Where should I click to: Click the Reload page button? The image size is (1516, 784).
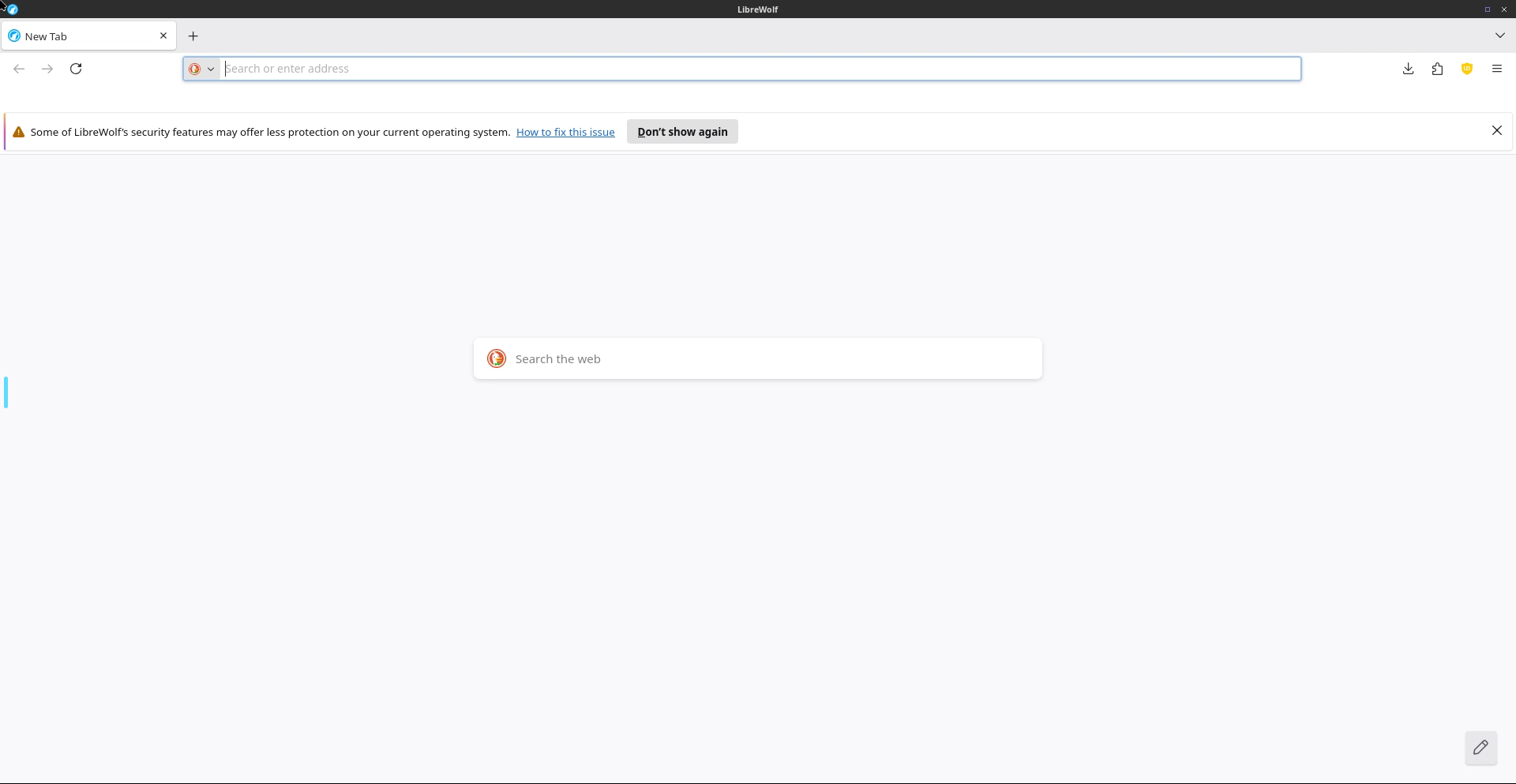[76, 69]
